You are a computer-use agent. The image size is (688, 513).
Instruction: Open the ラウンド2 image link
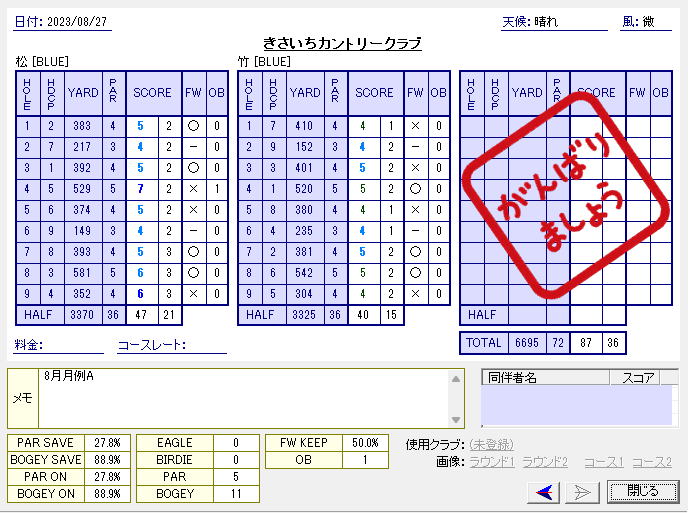(545, 462)
